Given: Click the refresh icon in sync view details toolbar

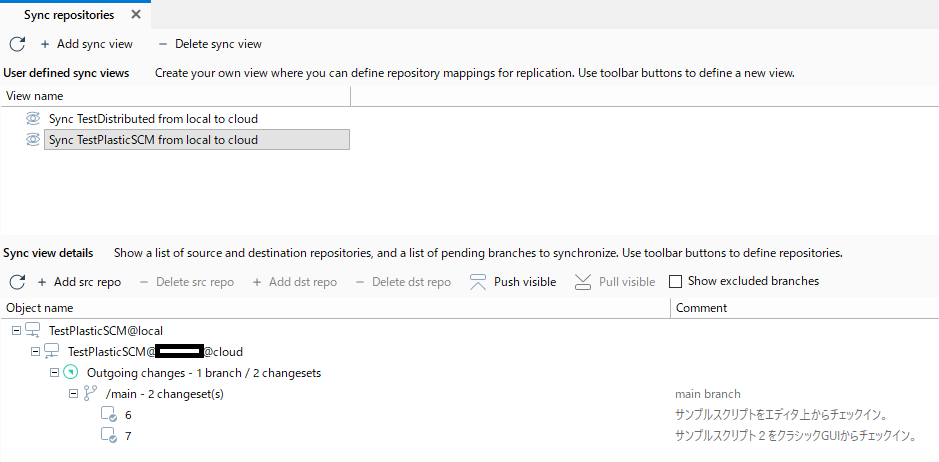Looking at the screenshot, I should point(17,282).
